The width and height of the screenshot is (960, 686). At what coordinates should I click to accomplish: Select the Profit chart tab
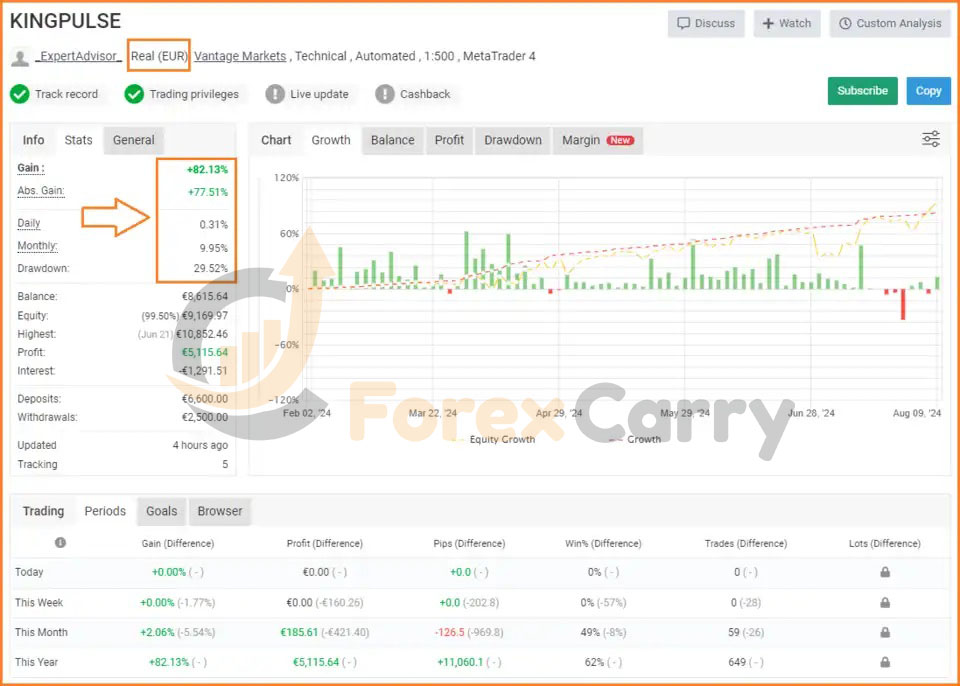[x=449, y=140]
